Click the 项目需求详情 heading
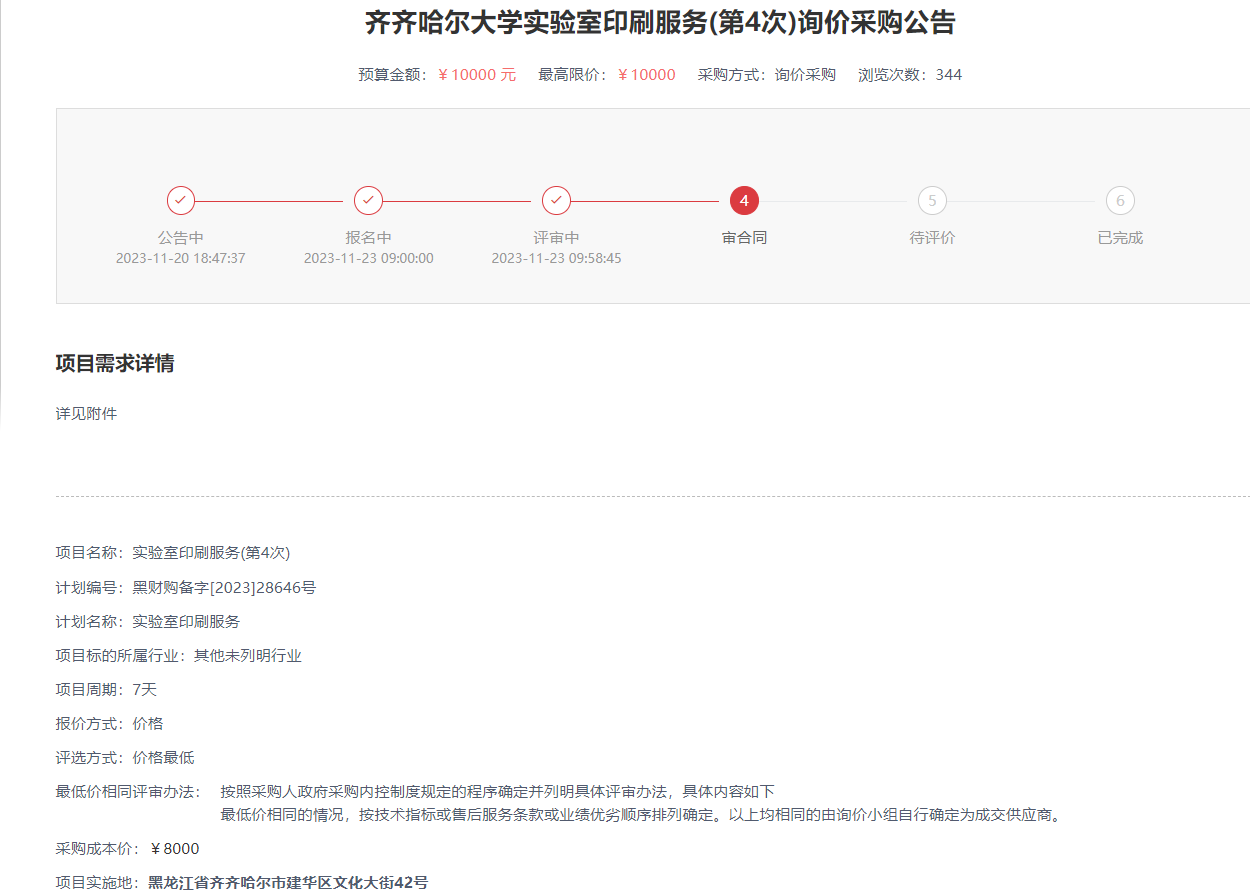The height and width of the screenshot is (894, 1250). coord(115,363)
